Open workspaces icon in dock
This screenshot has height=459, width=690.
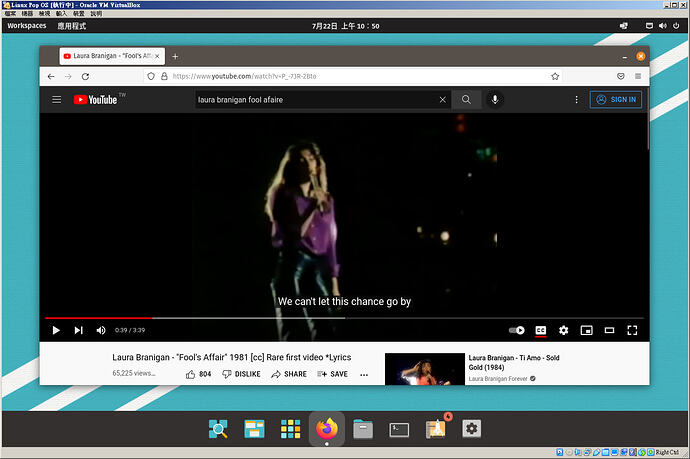[x=254, y=429]
